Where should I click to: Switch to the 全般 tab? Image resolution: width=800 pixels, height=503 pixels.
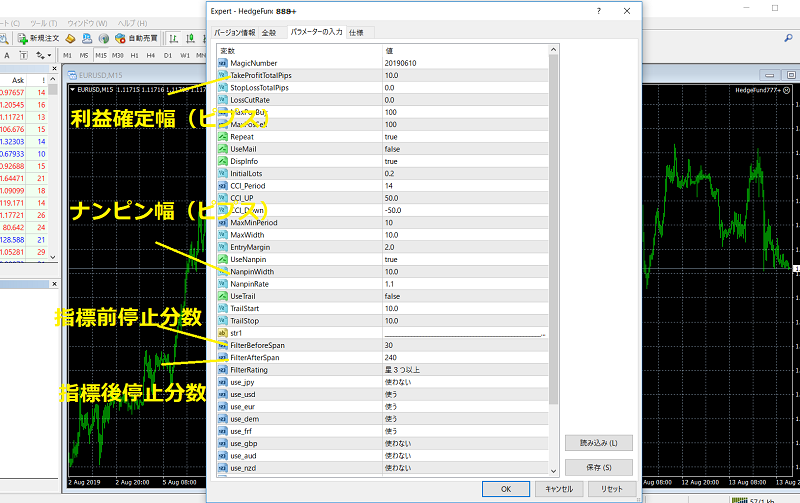(269, 33)
